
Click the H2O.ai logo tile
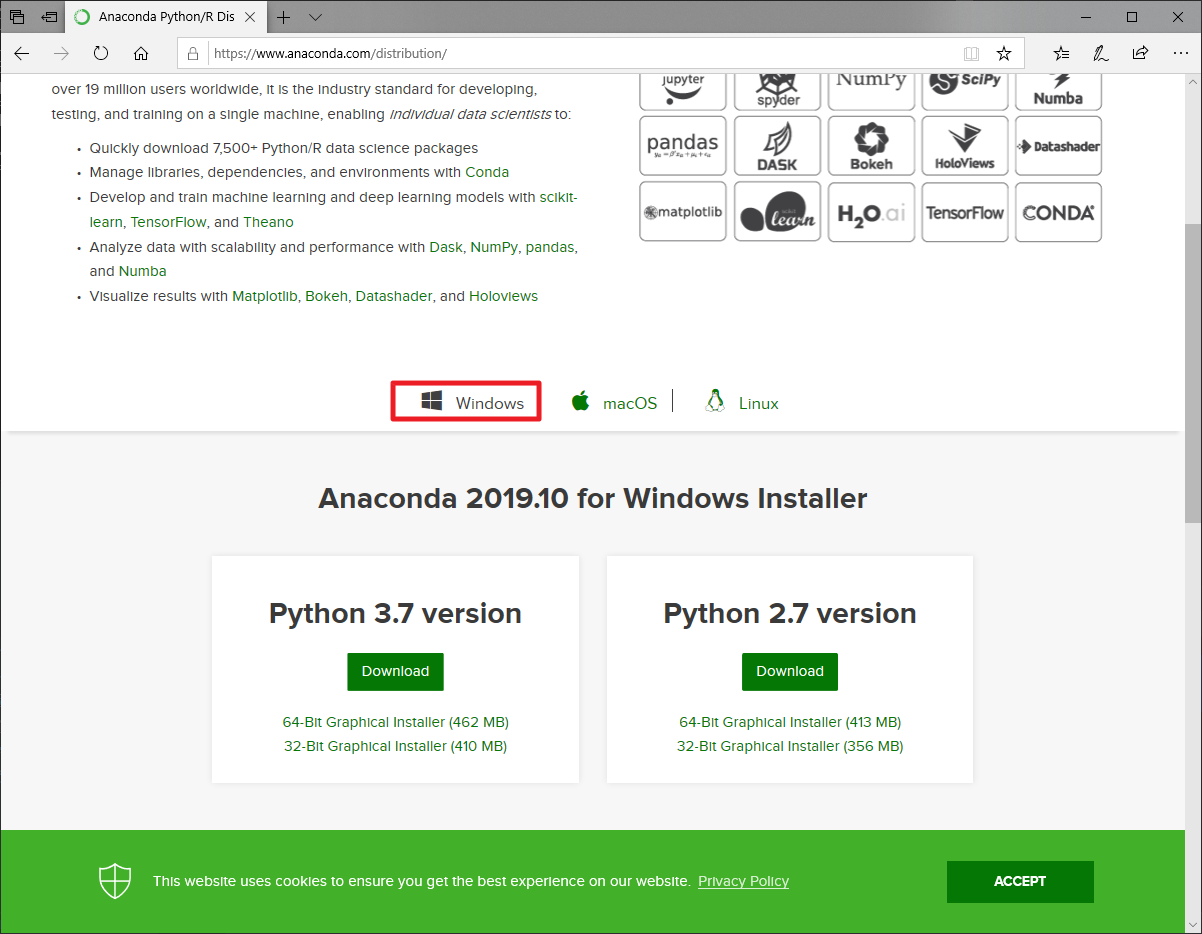point(871,212)
